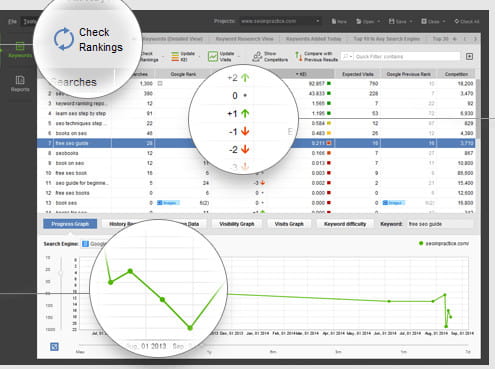Sort by the Google Rank column
Image resolution: width=495 pixels, height=369 pixels.
(x=183, y=74)
